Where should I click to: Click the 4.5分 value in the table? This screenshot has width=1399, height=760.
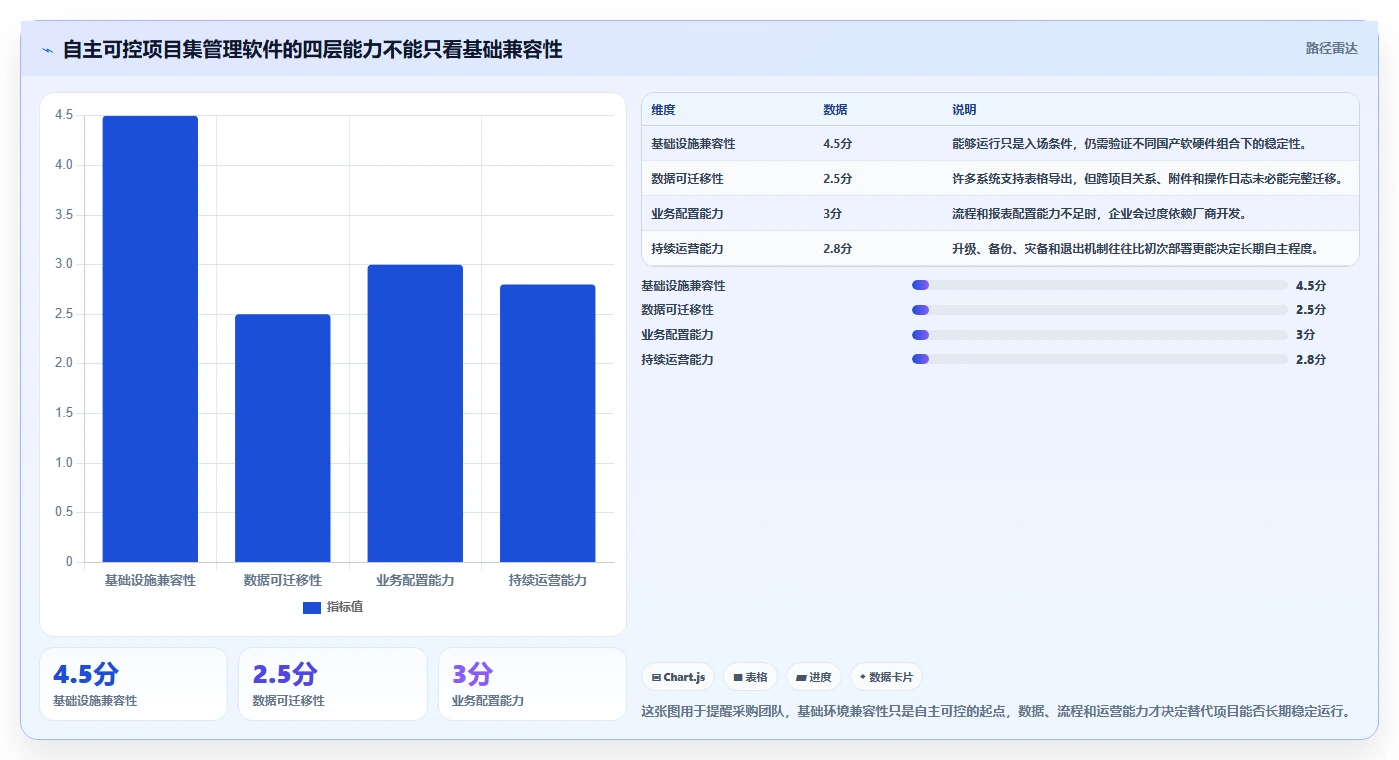coord(838,144)
